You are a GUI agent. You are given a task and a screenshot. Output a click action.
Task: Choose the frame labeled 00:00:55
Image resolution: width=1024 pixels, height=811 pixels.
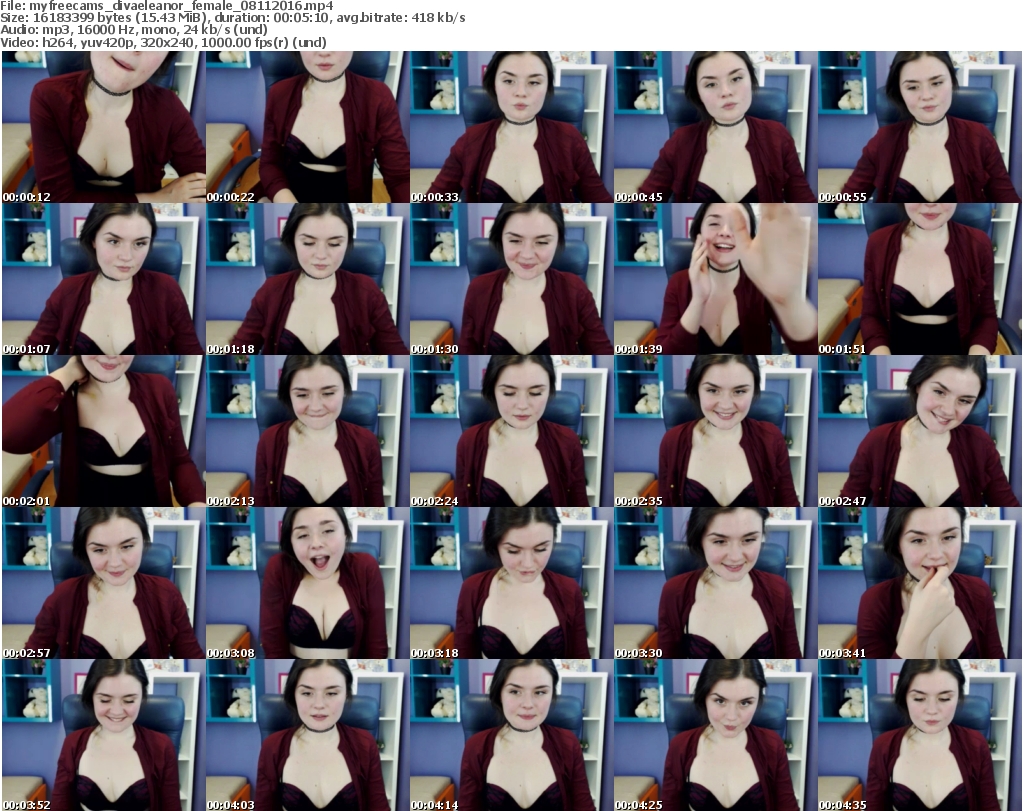coord(919,127)
